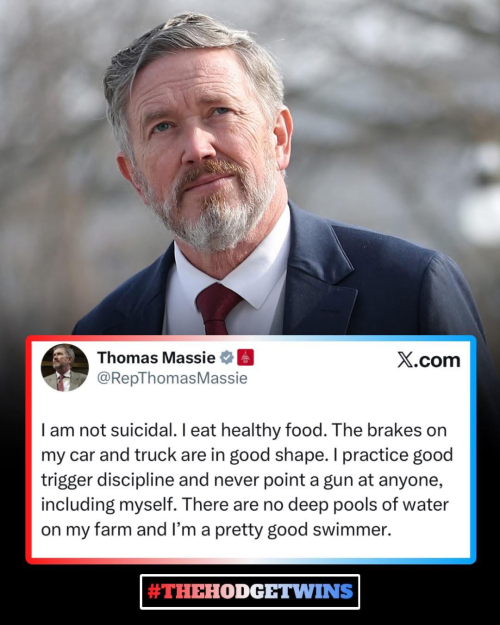Click the phrase "I am not suicidal"
Viewport: 500px width, 625px height.
click(x=107, y=430)
